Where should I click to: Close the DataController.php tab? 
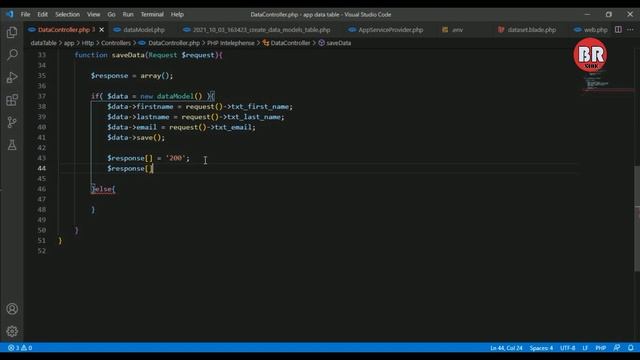(102, 30)
